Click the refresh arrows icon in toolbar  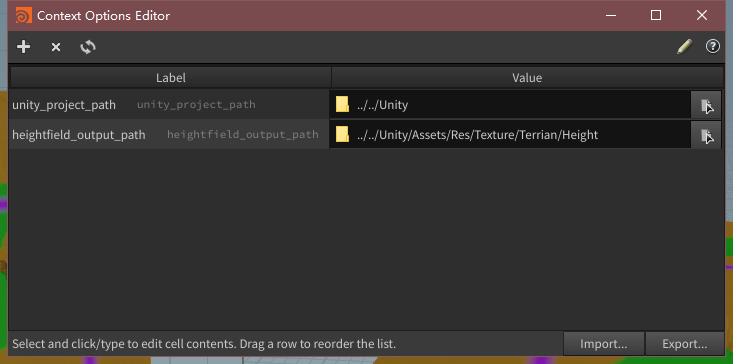(x=88, y=47)
